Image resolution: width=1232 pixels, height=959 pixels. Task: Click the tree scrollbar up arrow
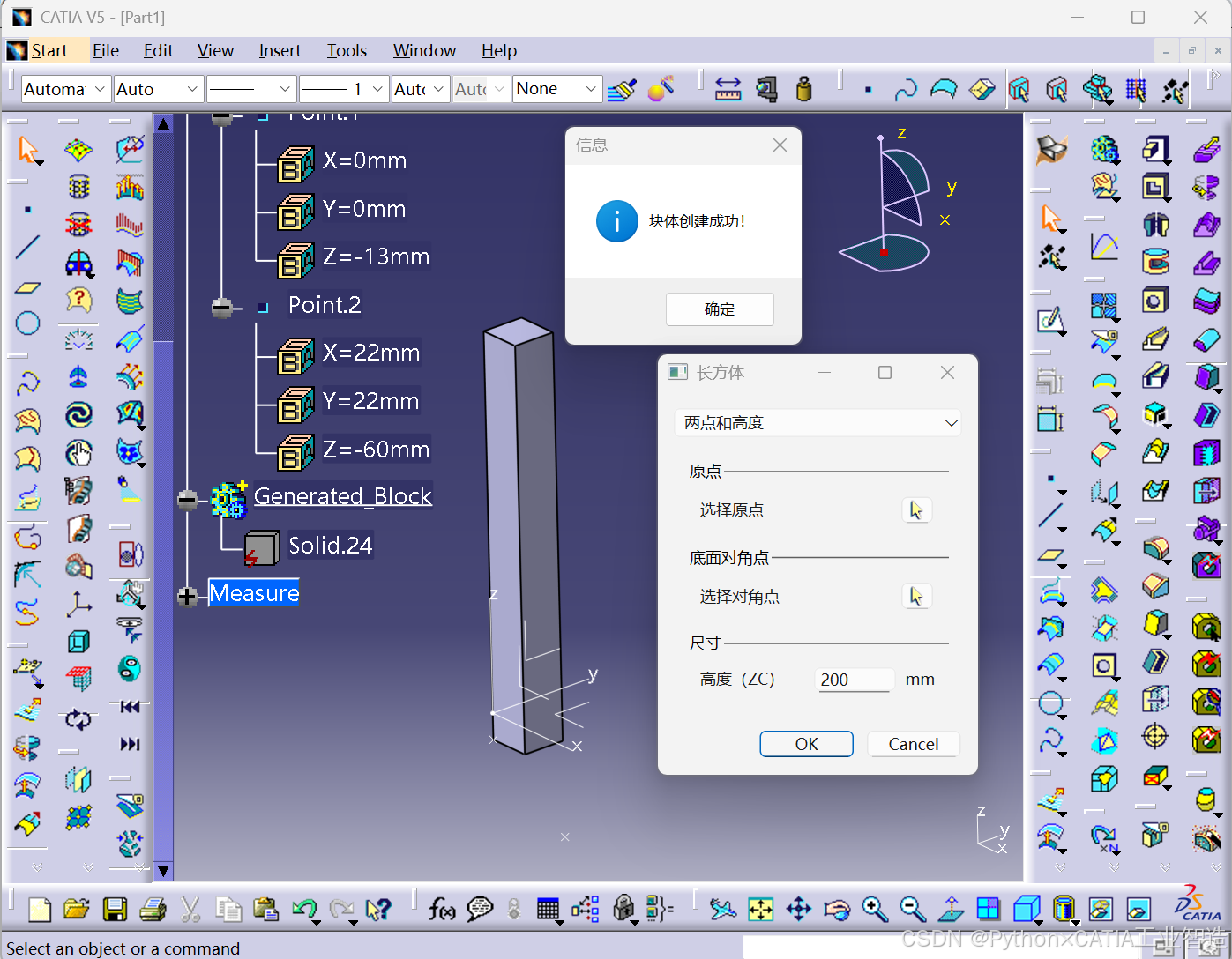pyautogui.click(x=163, y=123)
